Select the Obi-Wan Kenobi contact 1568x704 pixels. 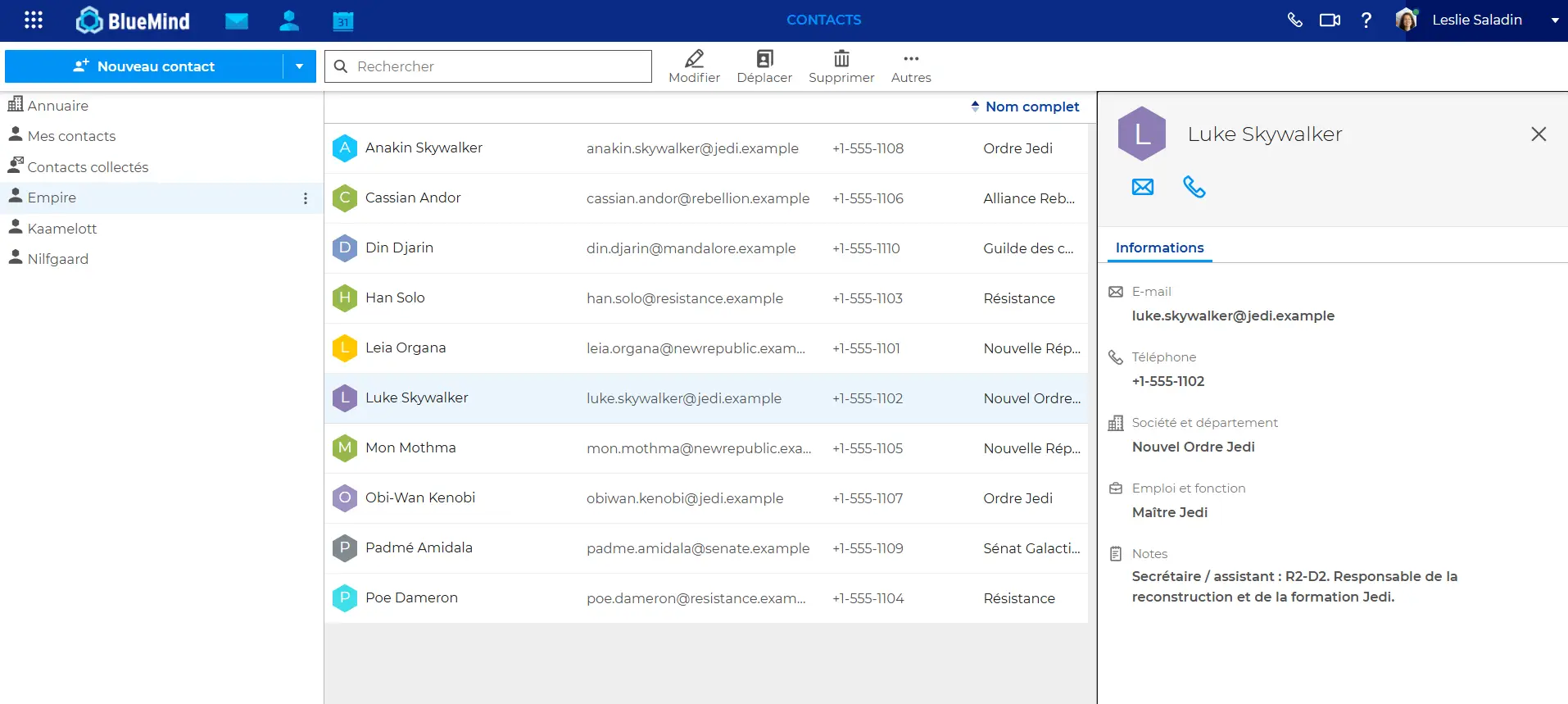coord(706,498)
